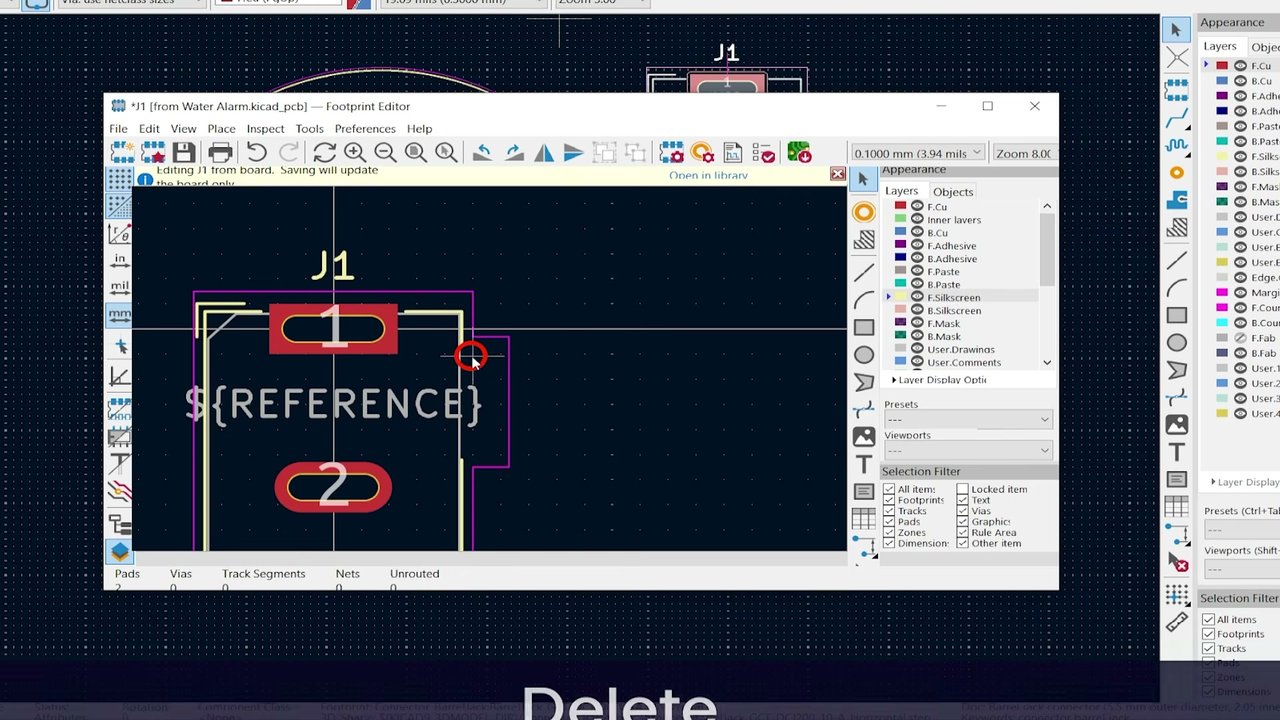Image resolution: width=1280 pixels, height=720 pixels.
Task: Click the Print icon in Footprint Editor
Action: coord(220,152)
